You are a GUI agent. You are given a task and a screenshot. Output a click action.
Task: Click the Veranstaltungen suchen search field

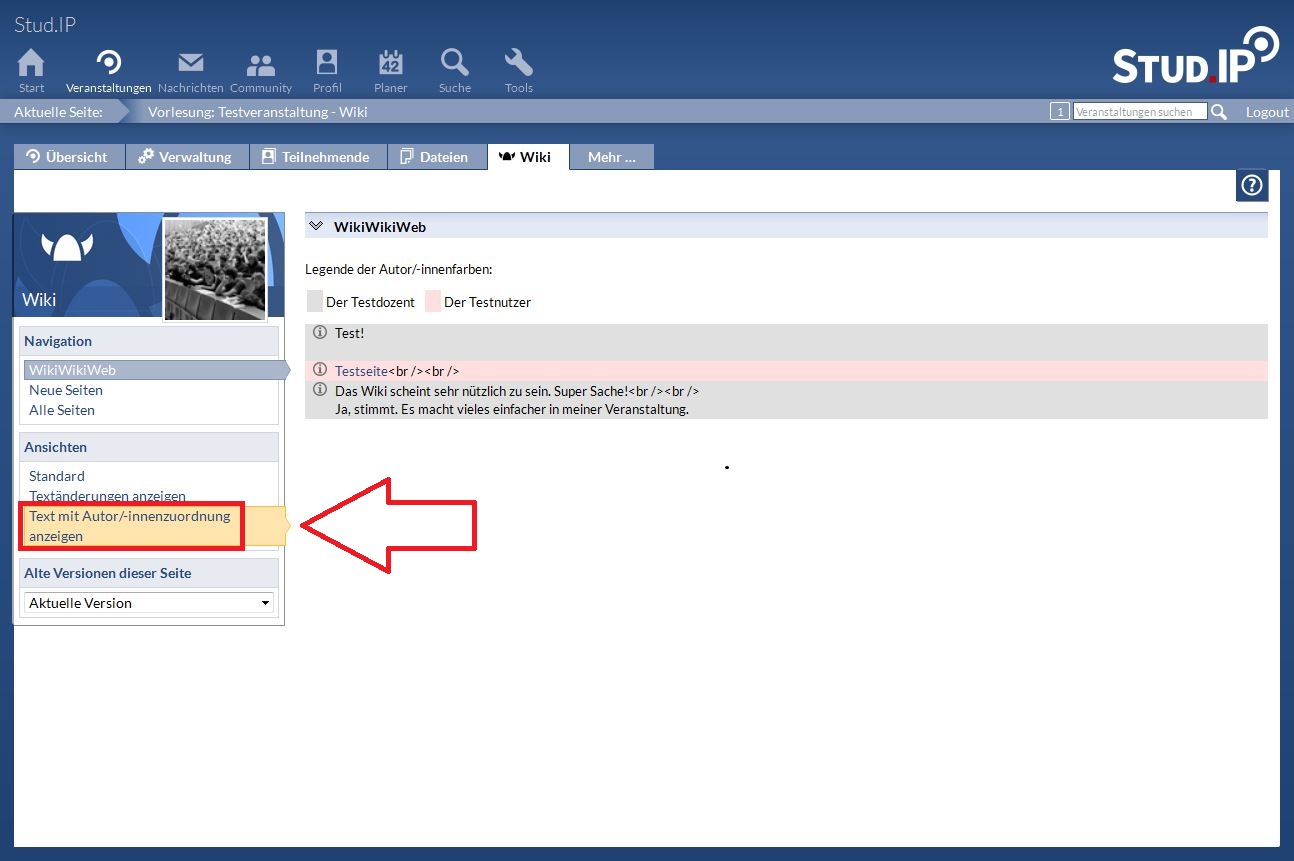coord(1139,112)
